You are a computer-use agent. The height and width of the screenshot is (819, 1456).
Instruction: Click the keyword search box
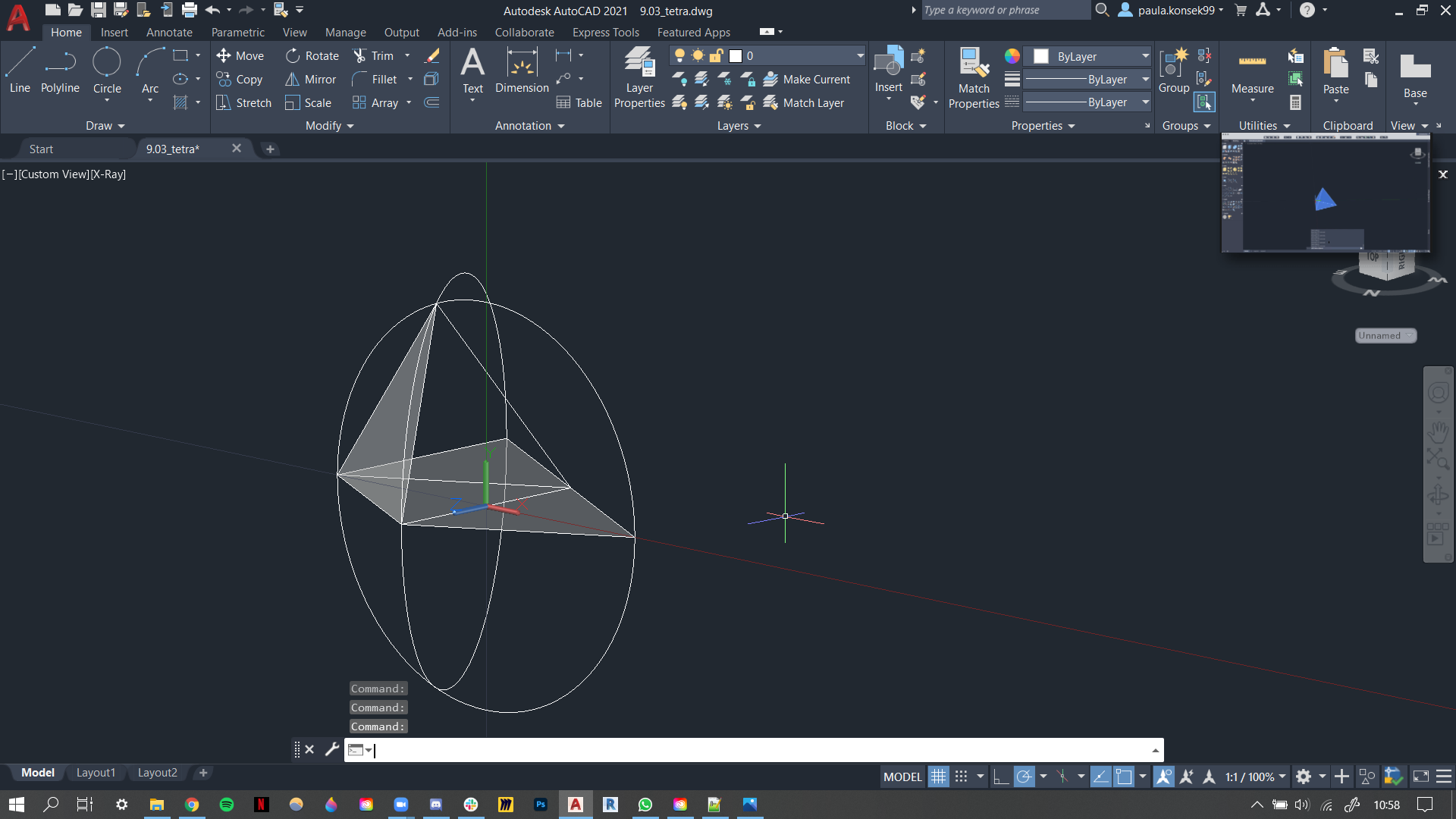tap(1006, 10)
